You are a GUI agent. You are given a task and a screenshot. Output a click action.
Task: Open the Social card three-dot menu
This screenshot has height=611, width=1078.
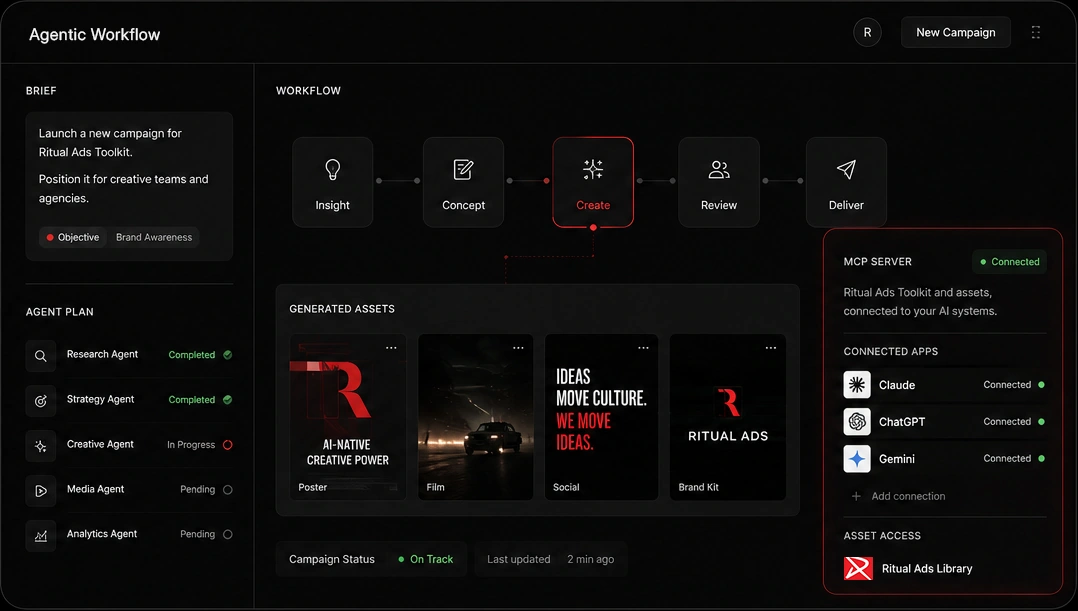[x=644, y=348]
